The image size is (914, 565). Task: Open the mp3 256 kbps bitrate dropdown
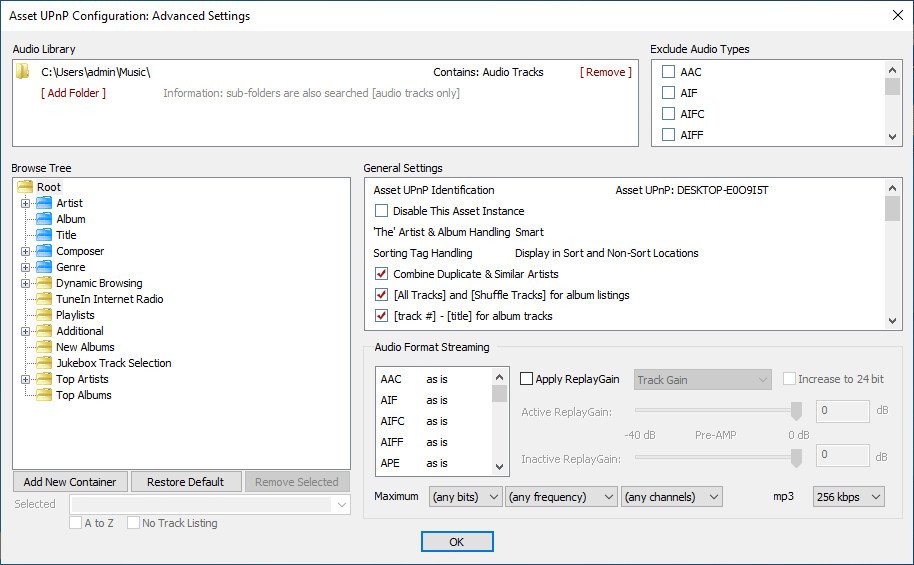849,497
